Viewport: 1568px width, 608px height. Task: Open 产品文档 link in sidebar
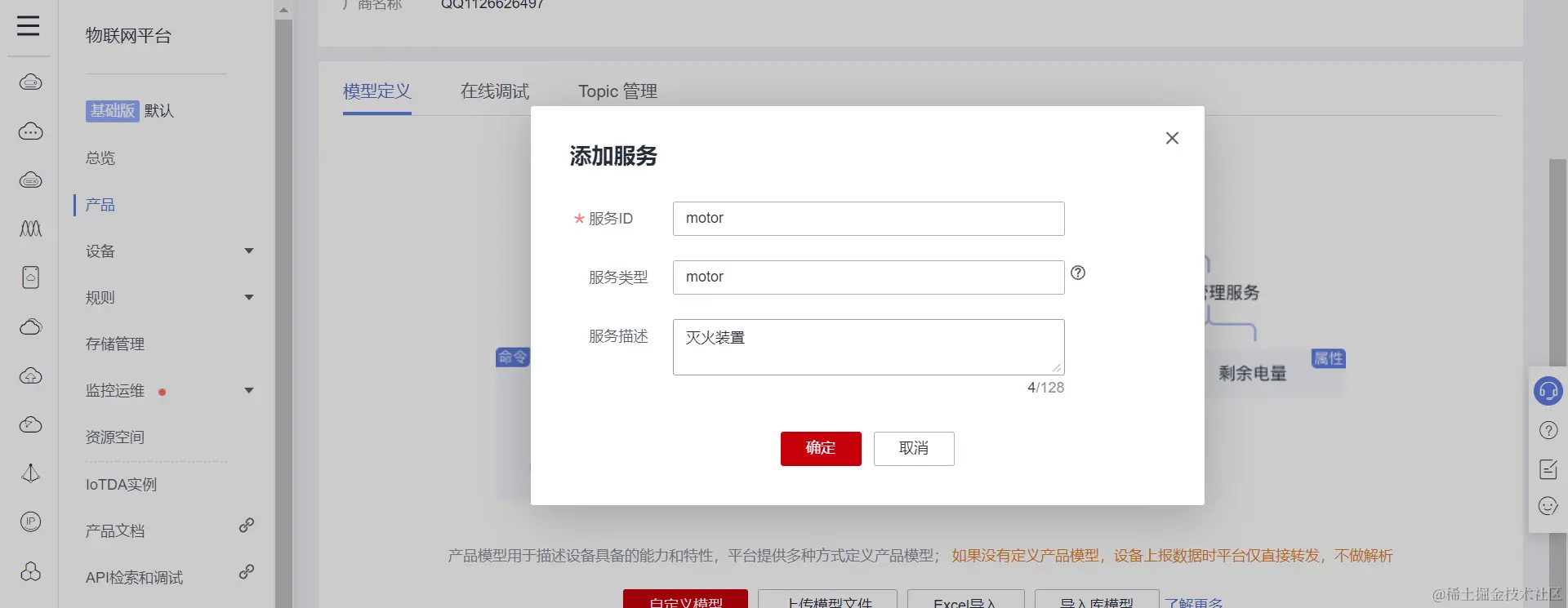point(115,530)
